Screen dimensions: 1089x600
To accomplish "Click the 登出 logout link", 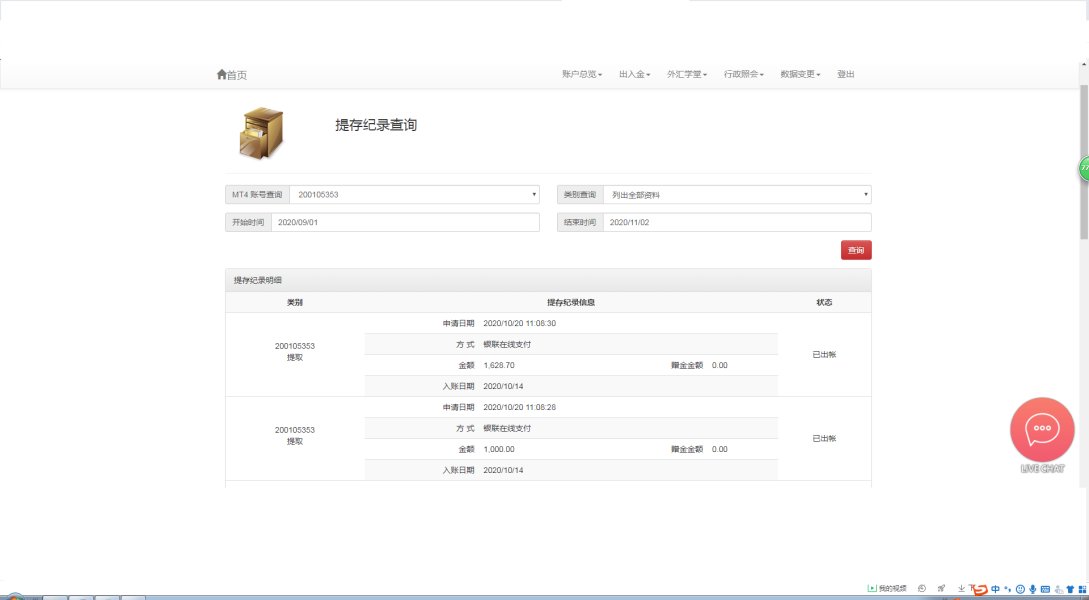I will click(x=846, y=75).
